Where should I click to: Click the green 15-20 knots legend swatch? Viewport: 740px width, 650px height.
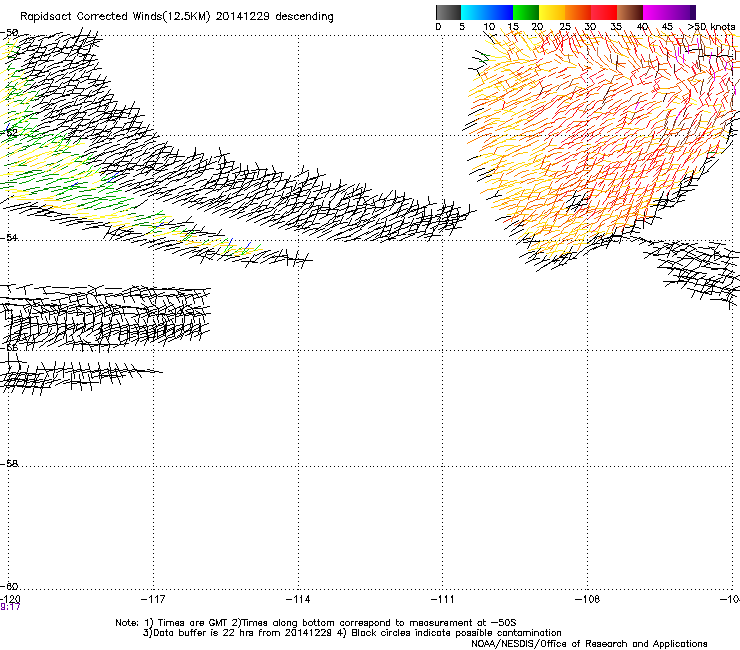coord(526,12)
